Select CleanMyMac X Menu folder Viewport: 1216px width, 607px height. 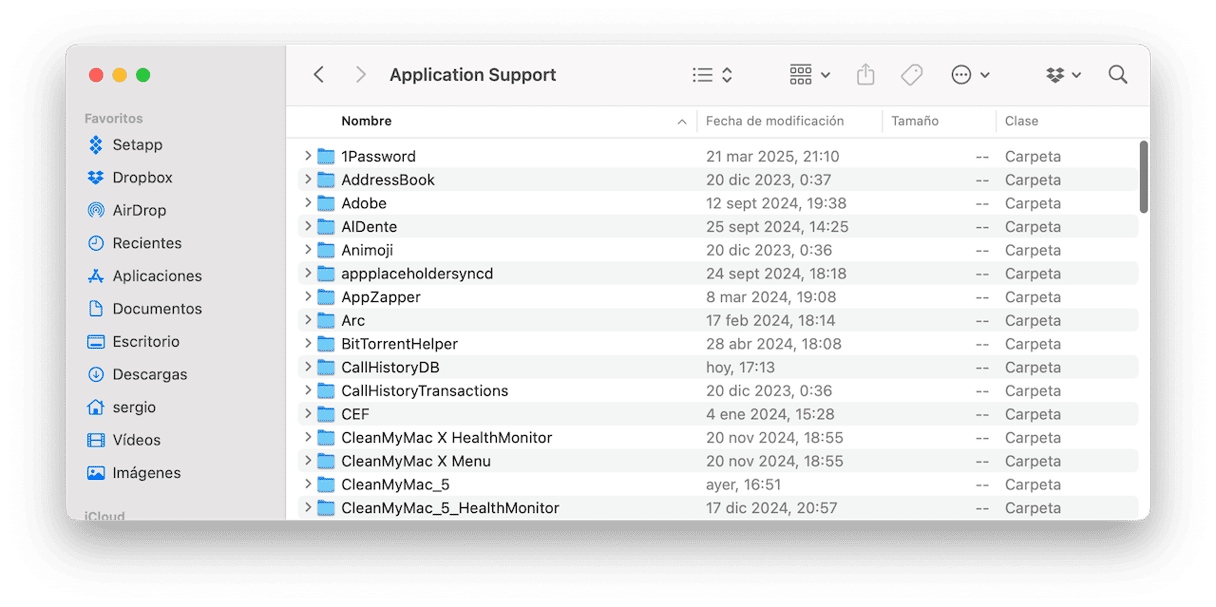416,461
